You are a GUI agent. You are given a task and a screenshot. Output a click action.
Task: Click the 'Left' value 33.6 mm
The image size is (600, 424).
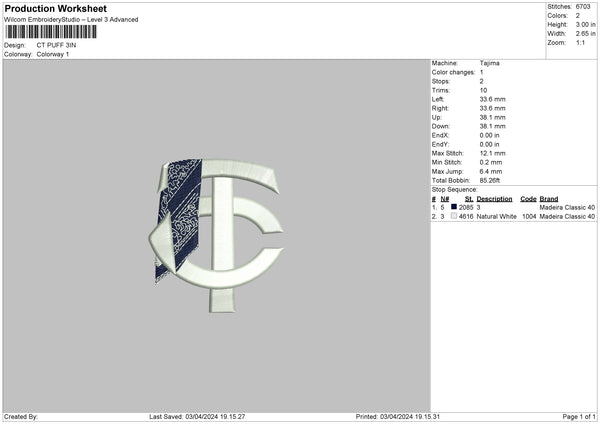coord(492,99)
